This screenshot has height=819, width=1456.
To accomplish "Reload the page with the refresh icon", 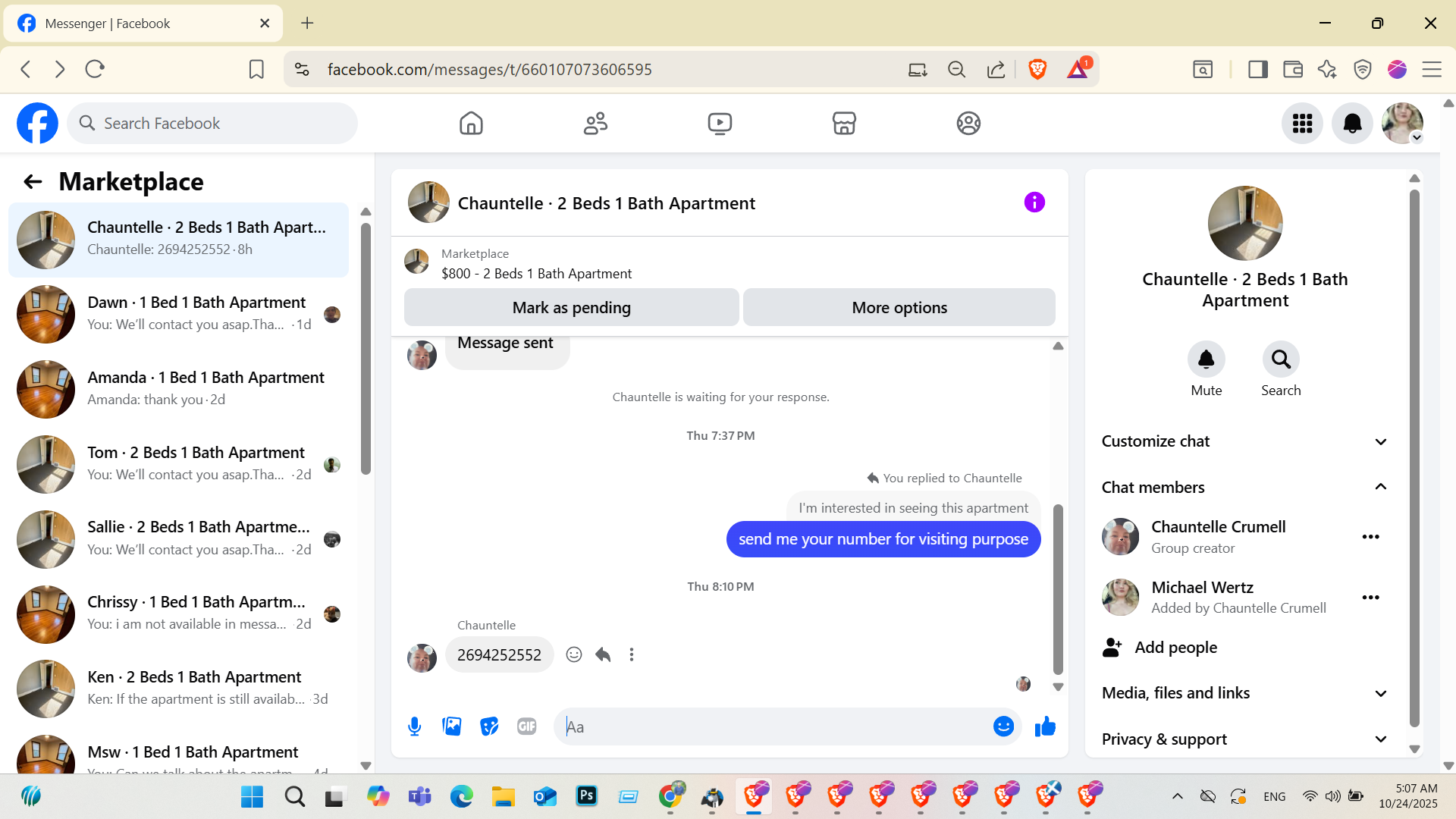I will pyautogui.click(x=95, y=69).
